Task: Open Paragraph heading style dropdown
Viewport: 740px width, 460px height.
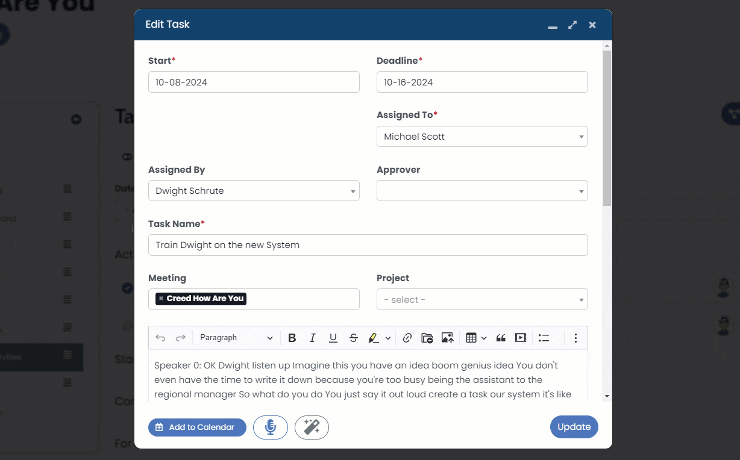Action: (x=236, y=338)
